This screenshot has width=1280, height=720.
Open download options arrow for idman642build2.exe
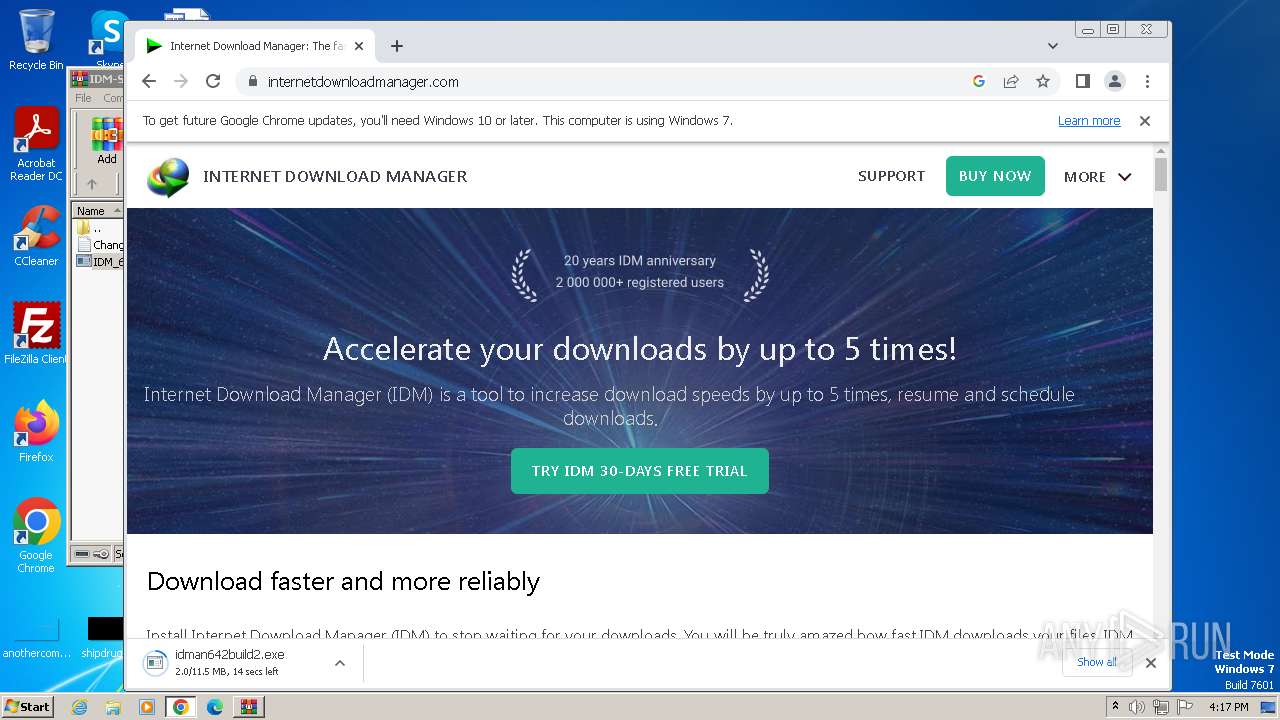(340, 663)
